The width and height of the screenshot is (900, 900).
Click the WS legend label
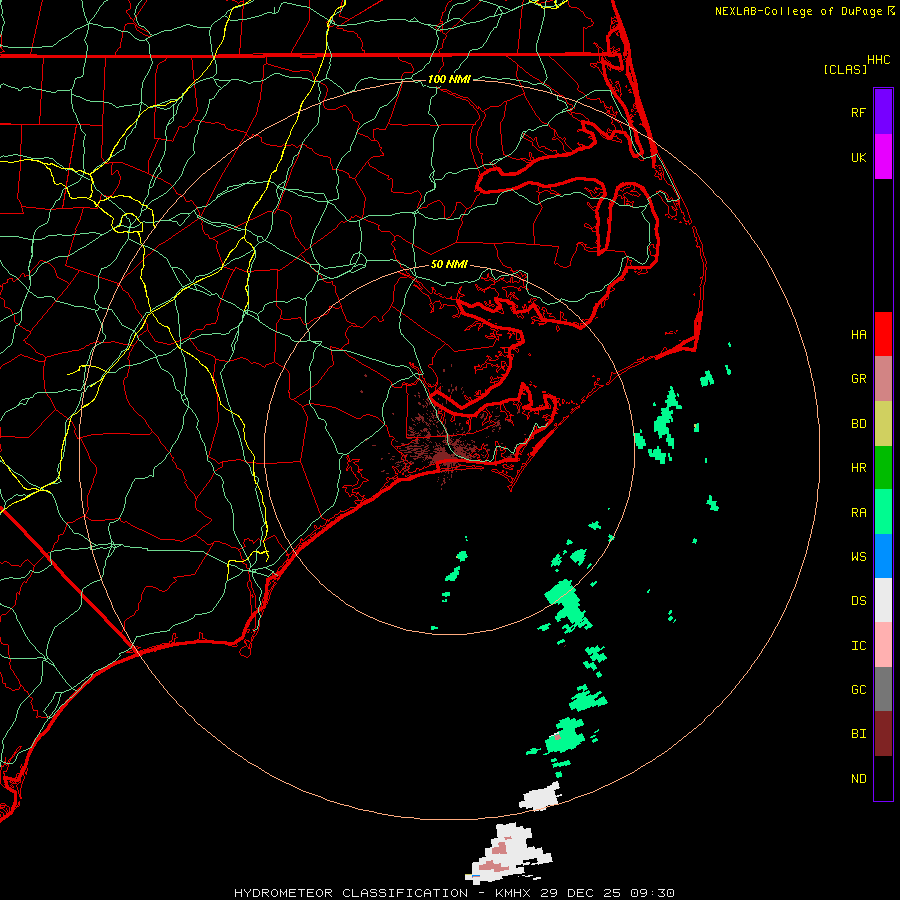858,557
